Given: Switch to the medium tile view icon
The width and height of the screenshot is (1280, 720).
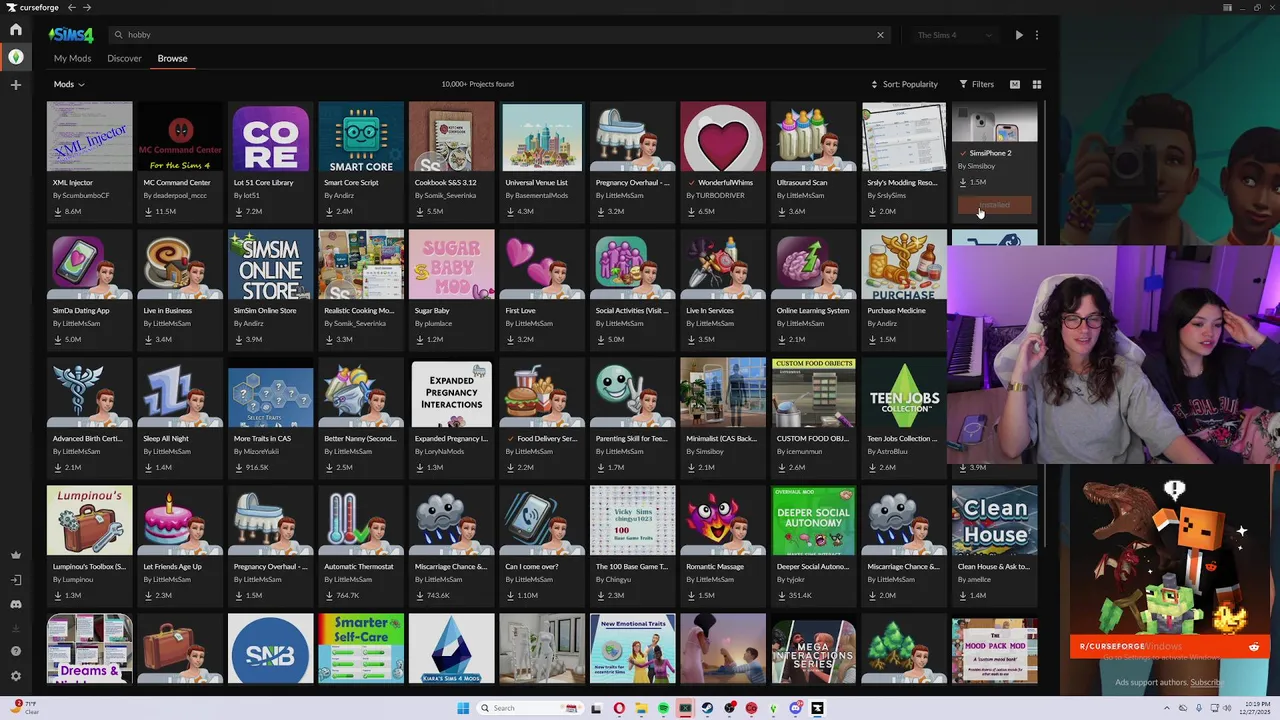Looking at the screenshot, I should [1015, 84].
